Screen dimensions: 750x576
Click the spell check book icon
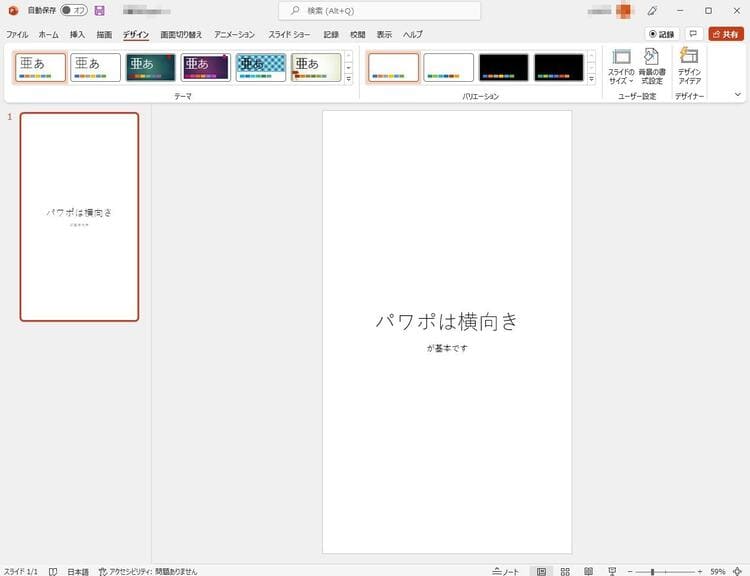53,571
